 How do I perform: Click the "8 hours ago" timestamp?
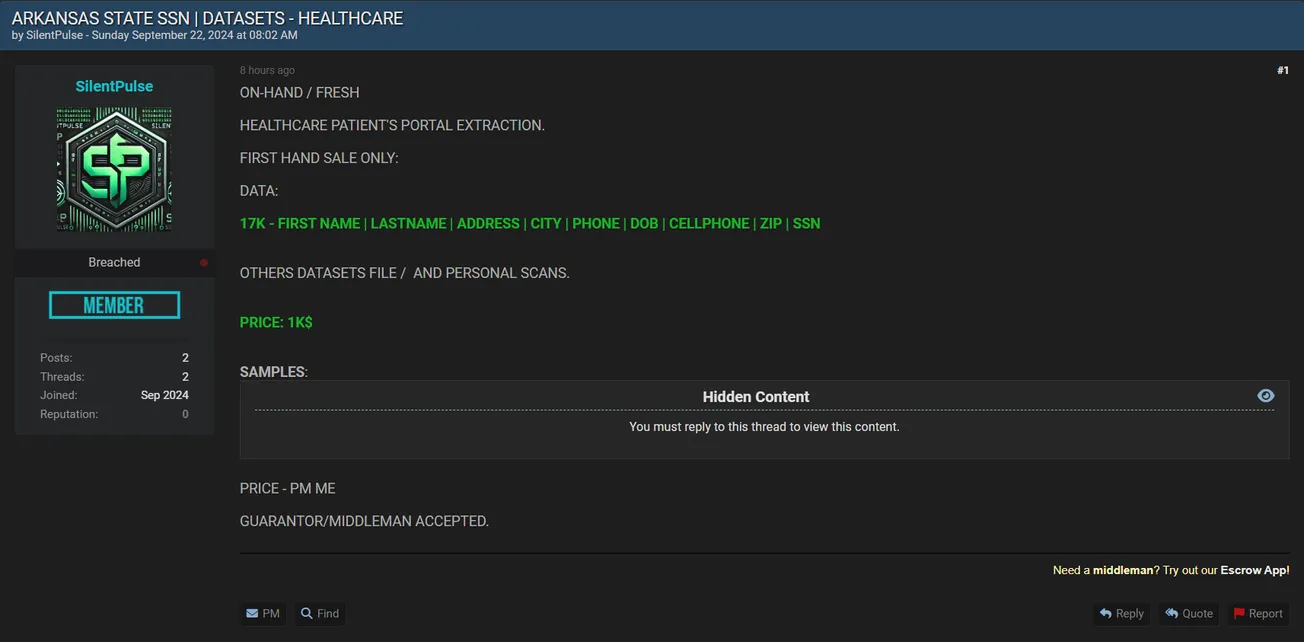coord(267,71)
